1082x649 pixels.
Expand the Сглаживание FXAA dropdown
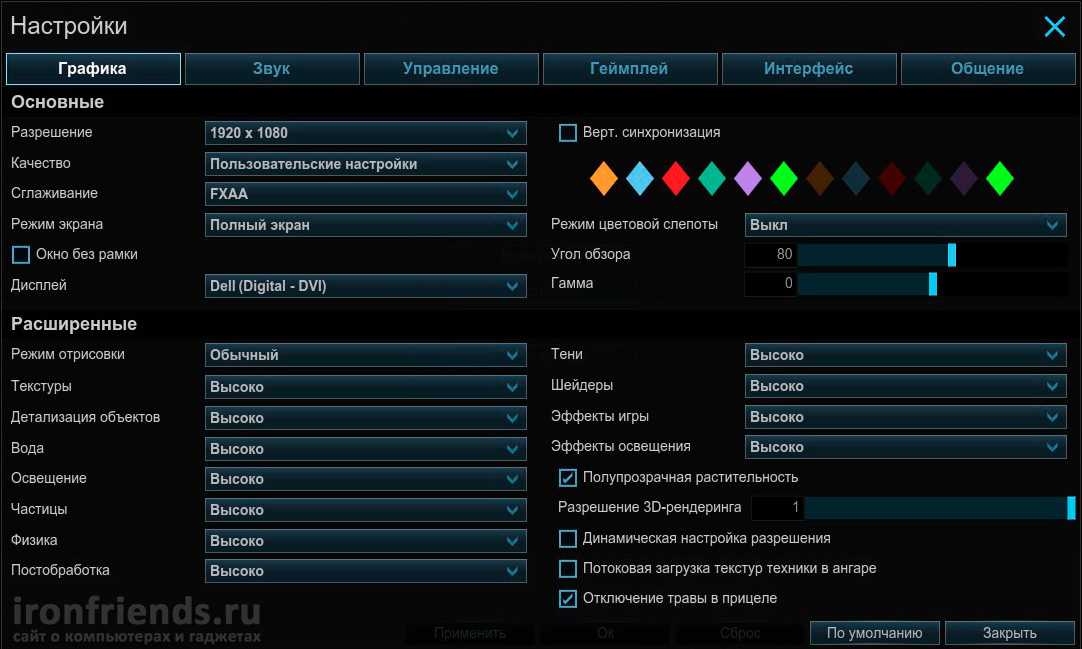pos(366,194)
